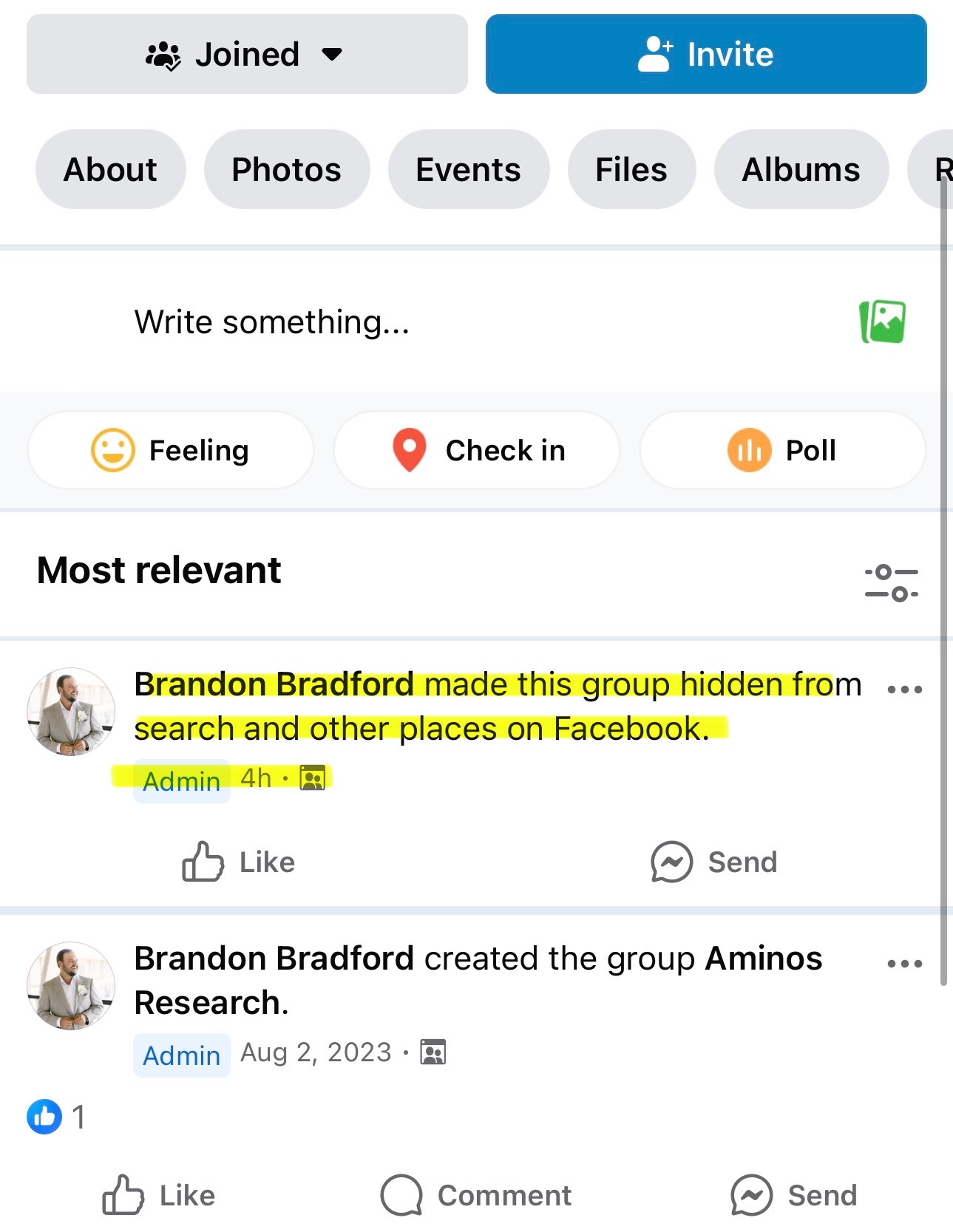
Task: Go to the Events tab
Action: (468, 169)
